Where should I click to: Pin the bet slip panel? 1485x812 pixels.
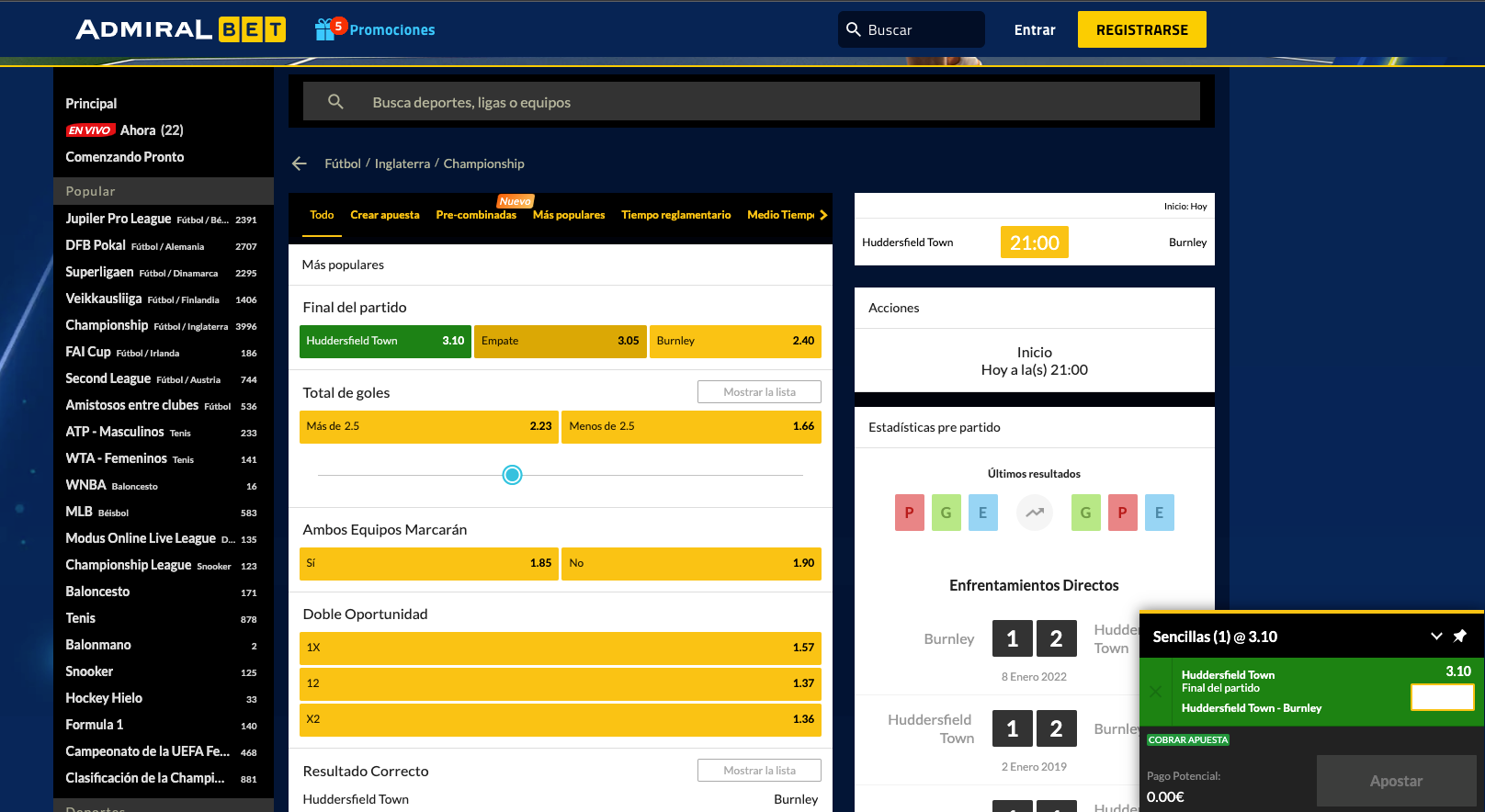click(1460, 636)
